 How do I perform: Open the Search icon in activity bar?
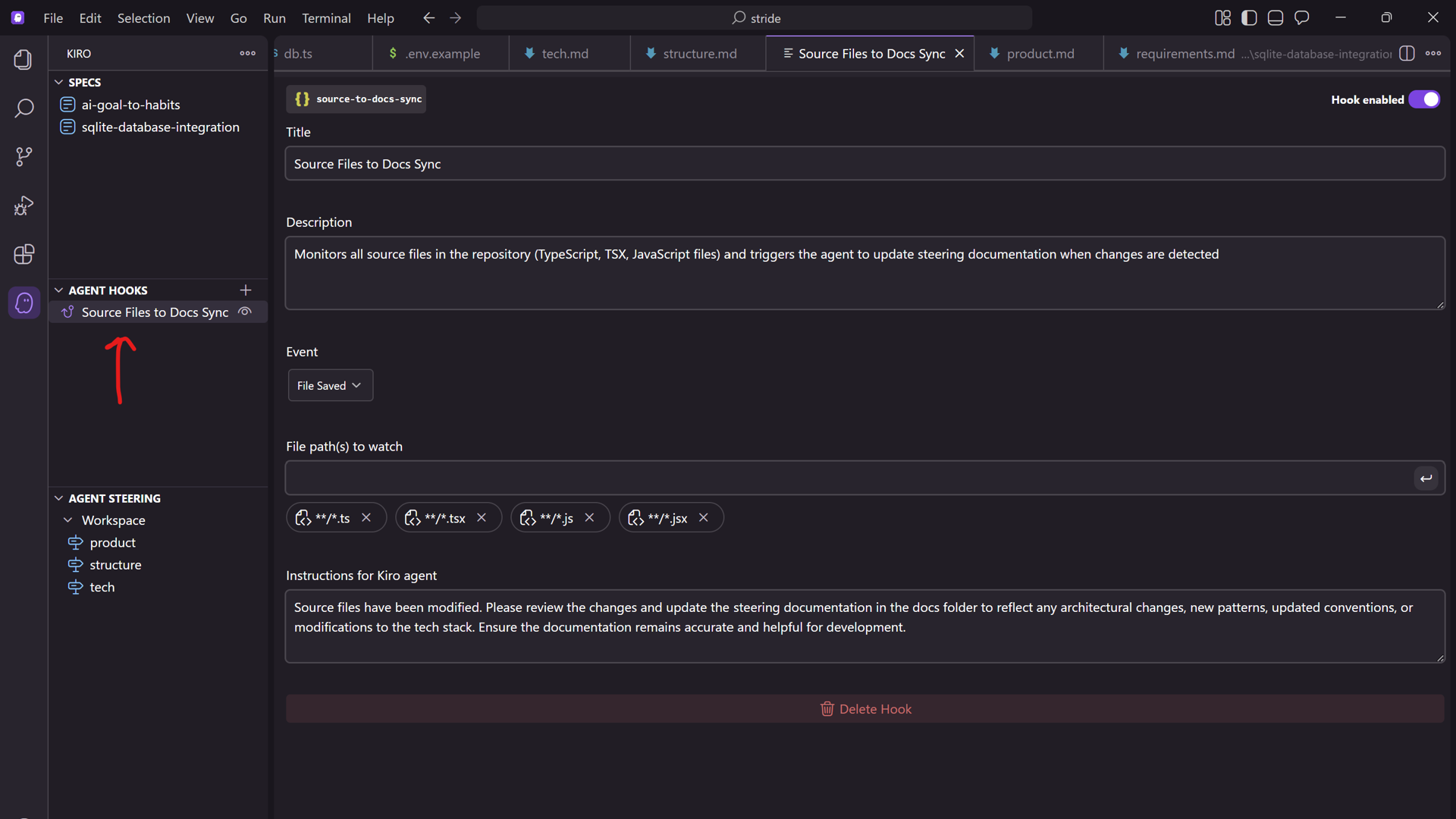(24, 108)
